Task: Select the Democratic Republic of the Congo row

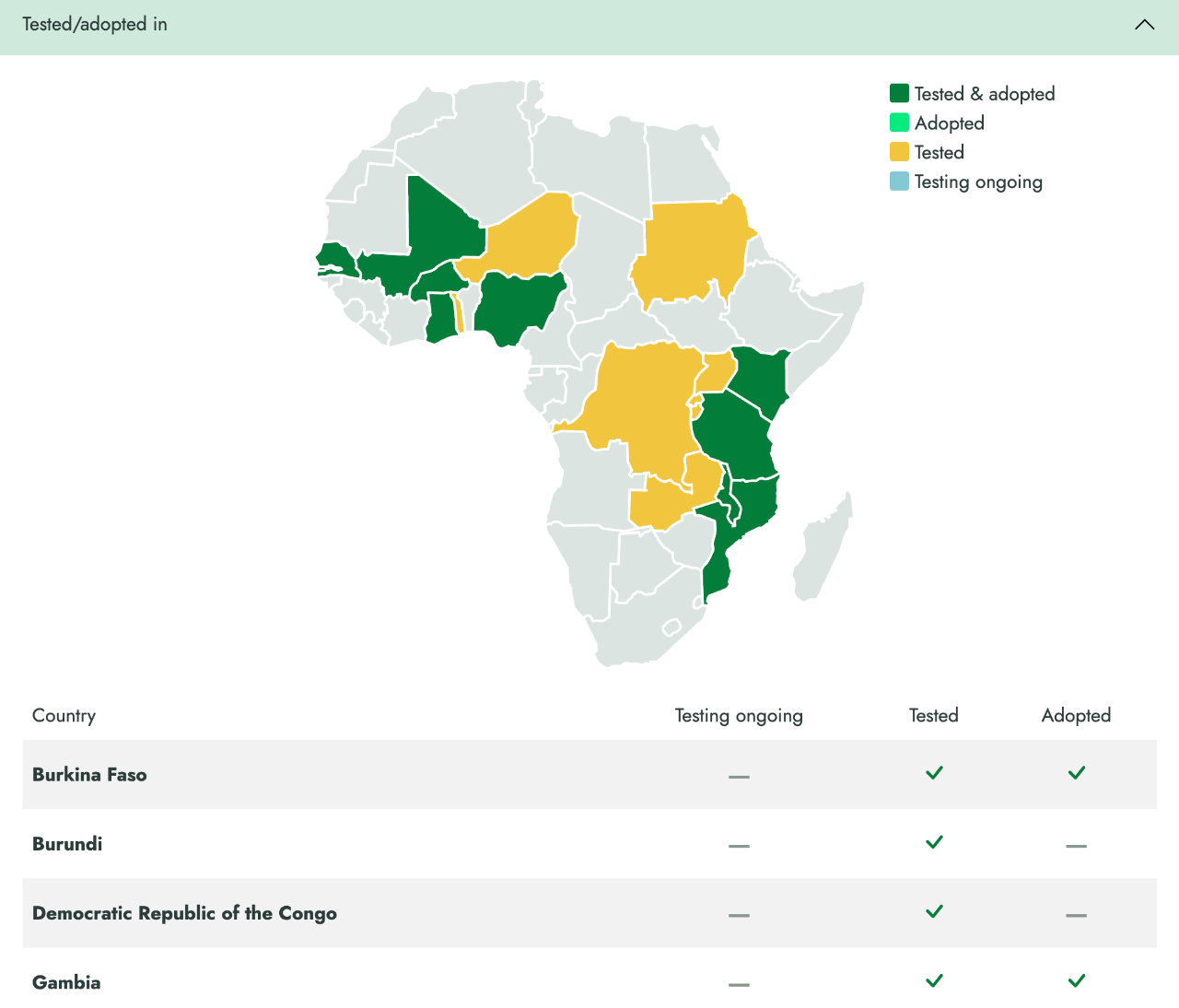Action: (x=184, y=913)
